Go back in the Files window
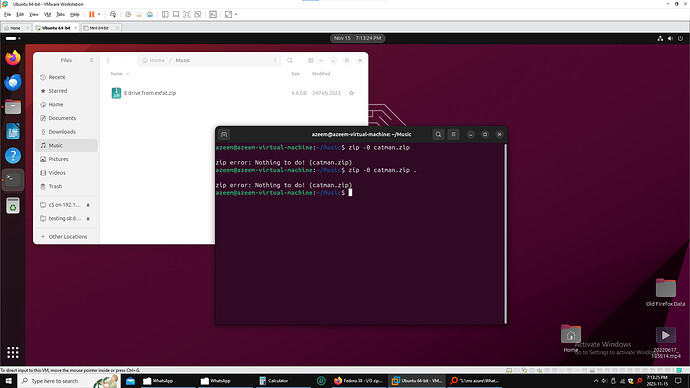The width and height of the screenshot is (690, 388). pos(108,60)
